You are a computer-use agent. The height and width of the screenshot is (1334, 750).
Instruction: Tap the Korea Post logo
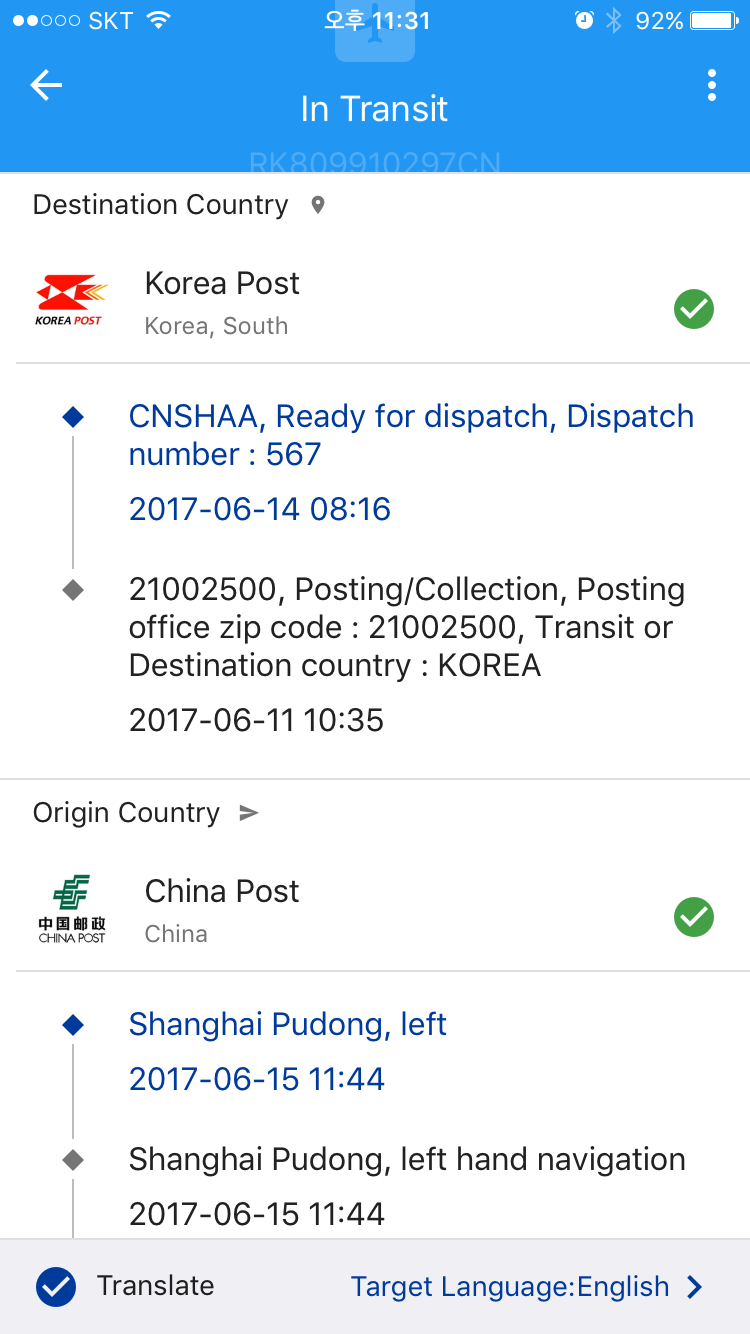click(71, 301)
